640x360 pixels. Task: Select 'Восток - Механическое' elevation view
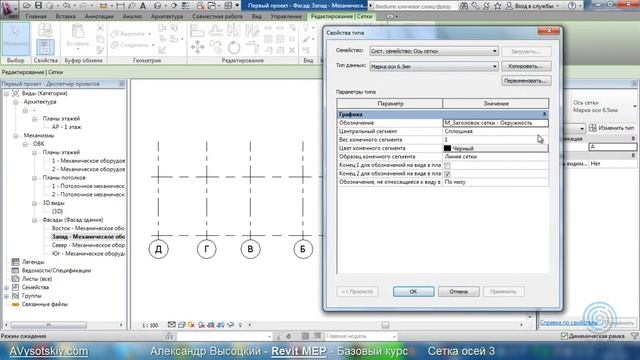tap(88, 229)
